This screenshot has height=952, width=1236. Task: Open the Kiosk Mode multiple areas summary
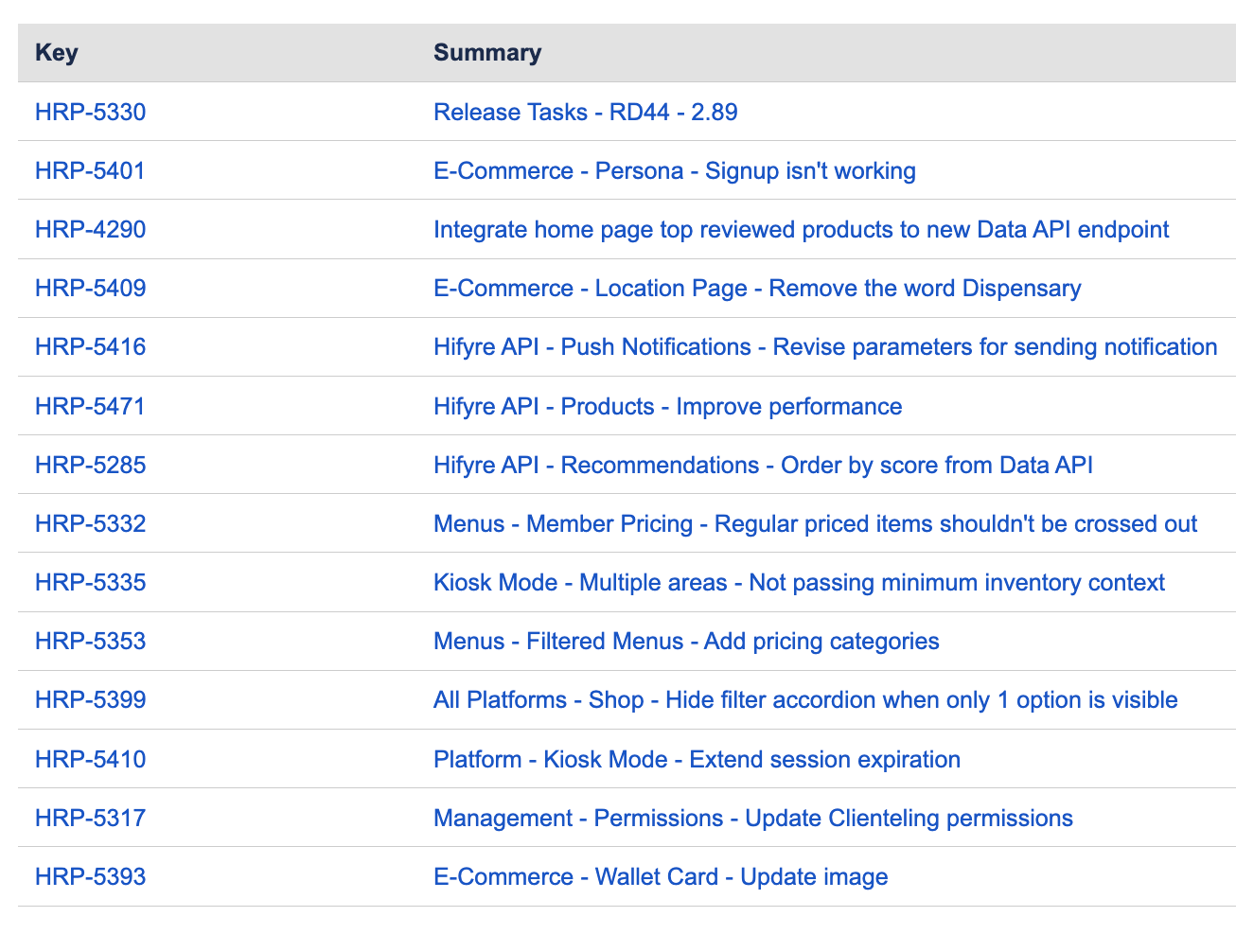point(799,583)
